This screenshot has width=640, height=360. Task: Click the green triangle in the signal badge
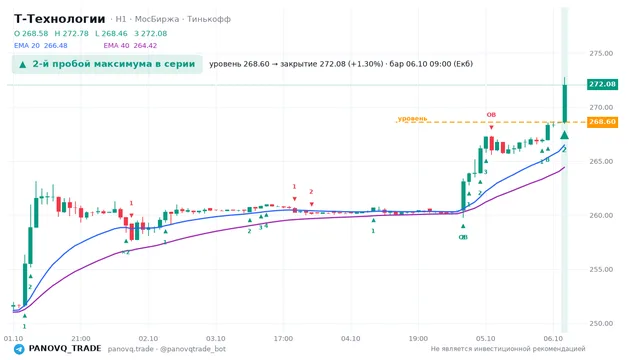[23, 64]
